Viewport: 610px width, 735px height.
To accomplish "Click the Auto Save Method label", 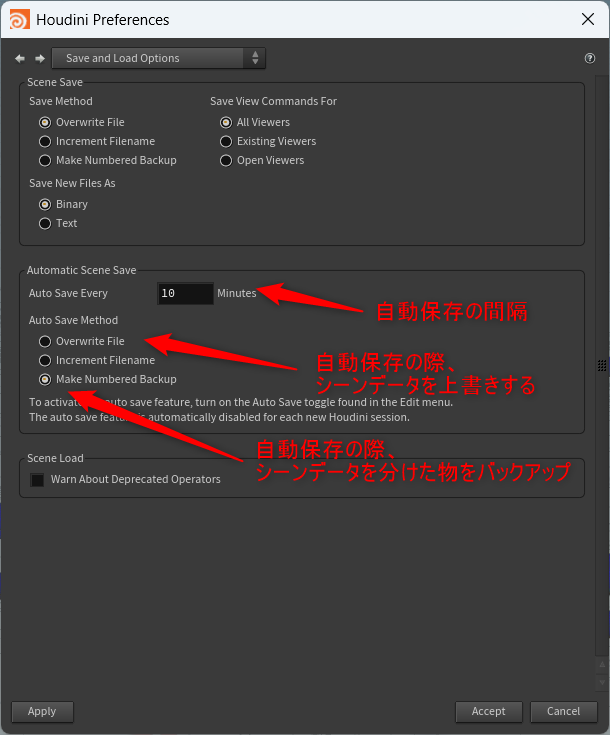I will (x=74, y=320).
